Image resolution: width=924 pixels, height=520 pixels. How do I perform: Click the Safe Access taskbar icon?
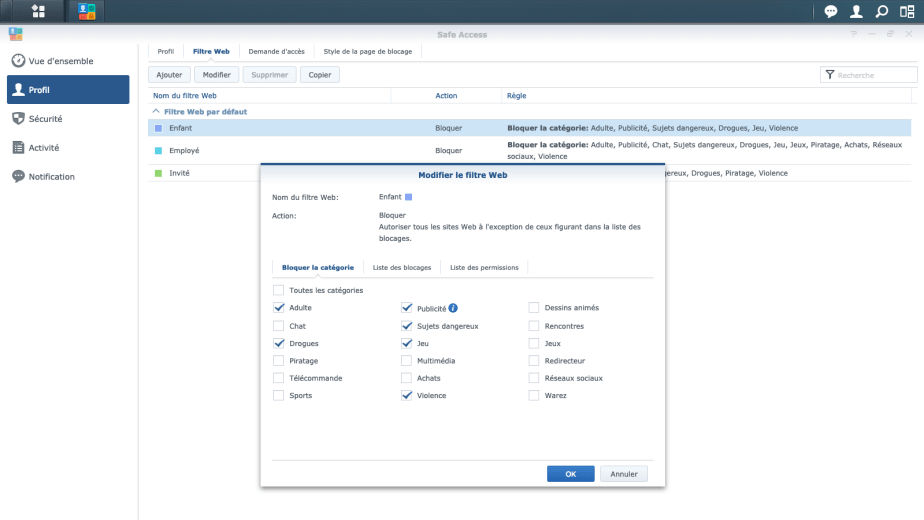point(88,12)
